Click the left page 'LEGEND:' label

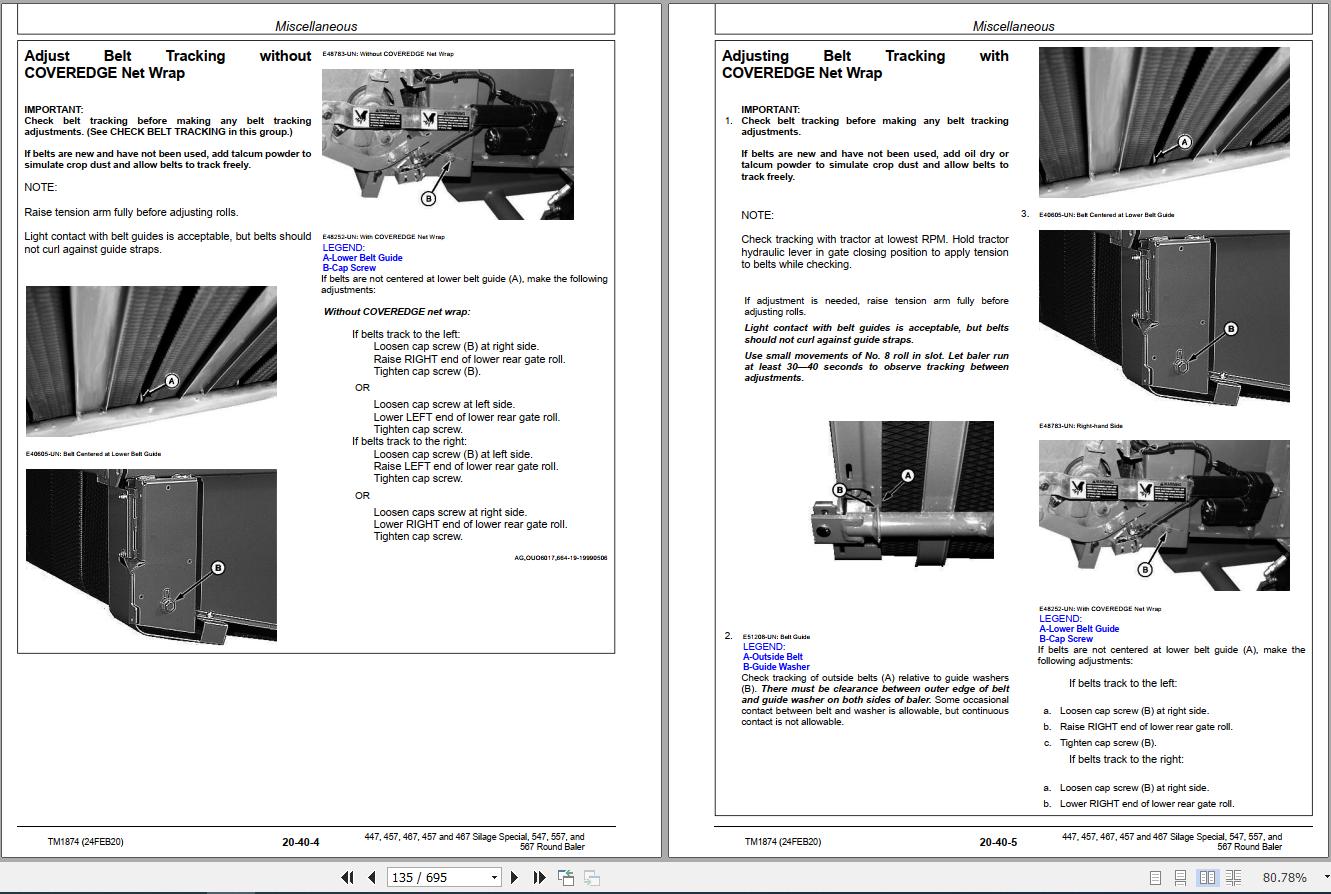tap(344, 248)
